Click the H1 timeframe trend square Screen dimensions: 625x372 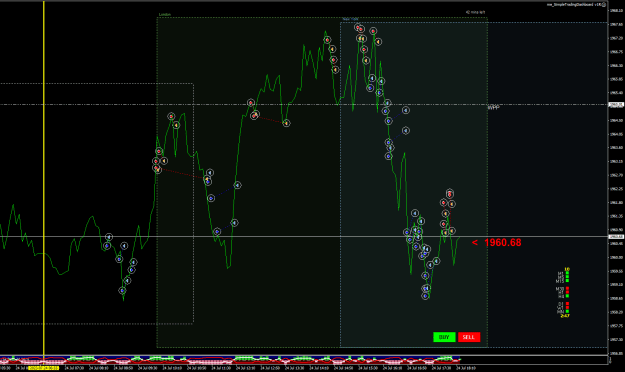click(567, 292)
